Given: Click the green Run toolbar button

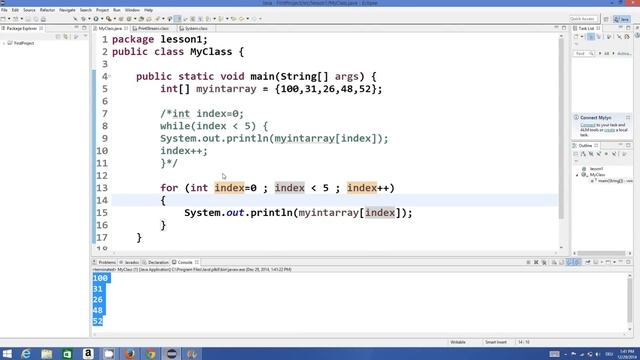Looking at the screenshot, I should 96,19.
